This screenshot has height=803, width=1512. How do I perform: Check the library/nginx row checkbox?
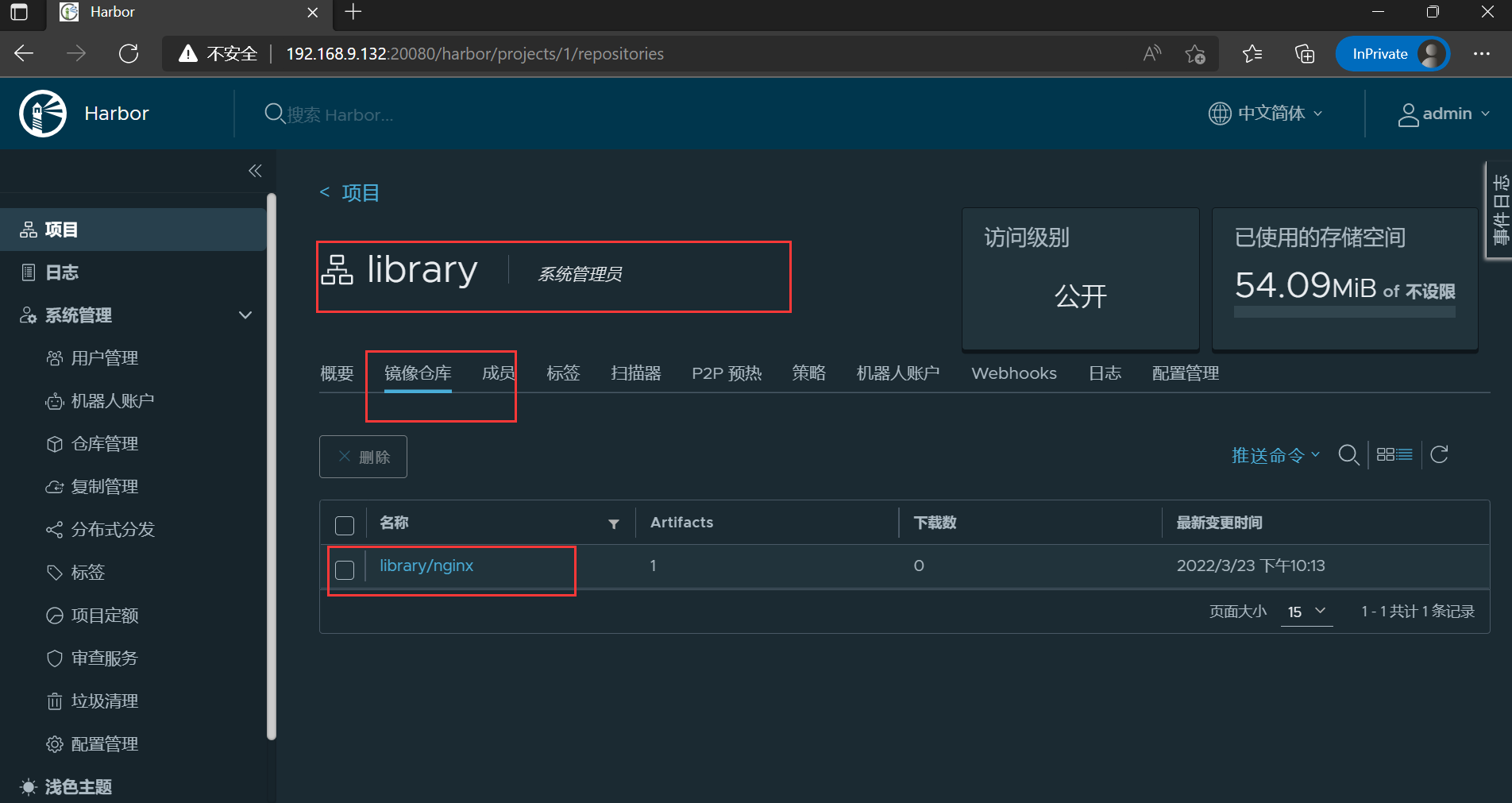coord(345,569)
